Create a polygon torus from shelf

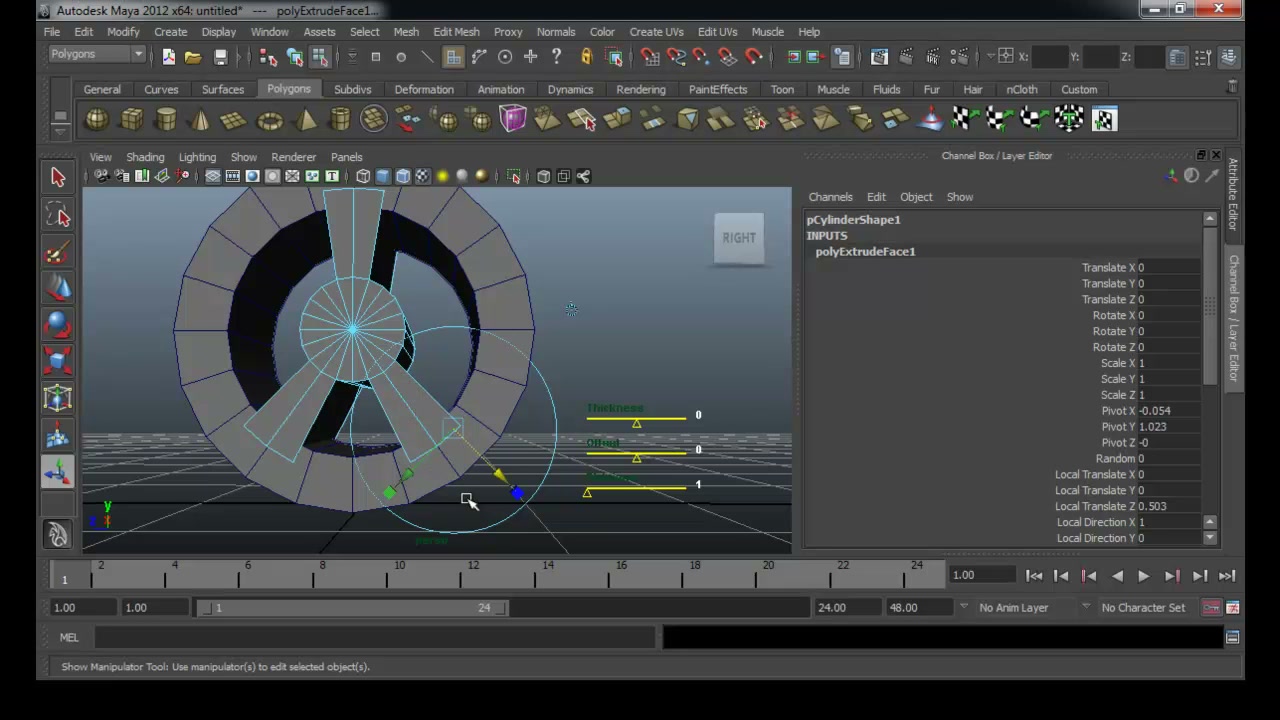[270, 120]
